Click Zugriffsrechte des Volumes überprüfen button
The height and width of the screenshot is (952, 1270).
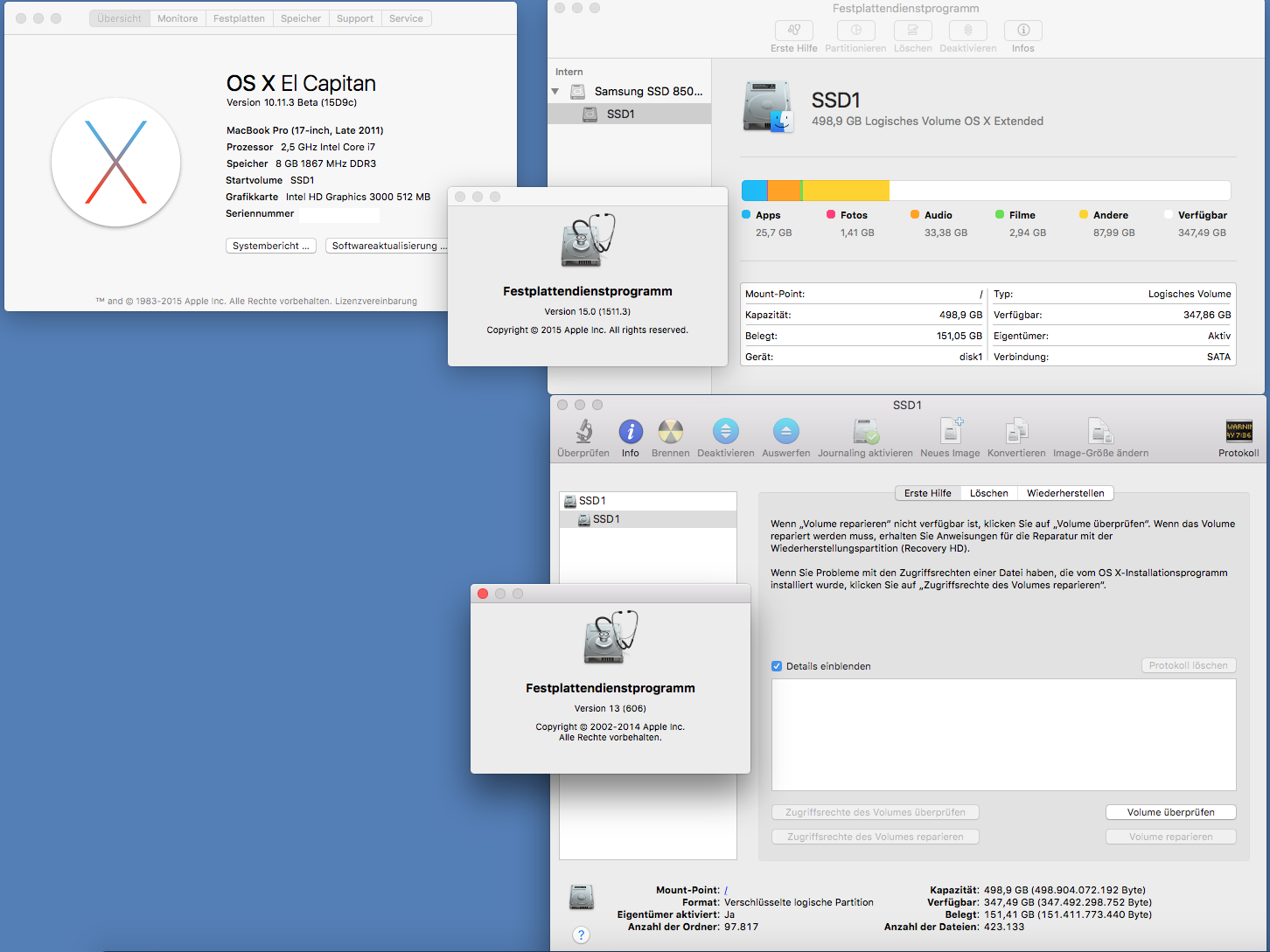(x=876, y=812)
